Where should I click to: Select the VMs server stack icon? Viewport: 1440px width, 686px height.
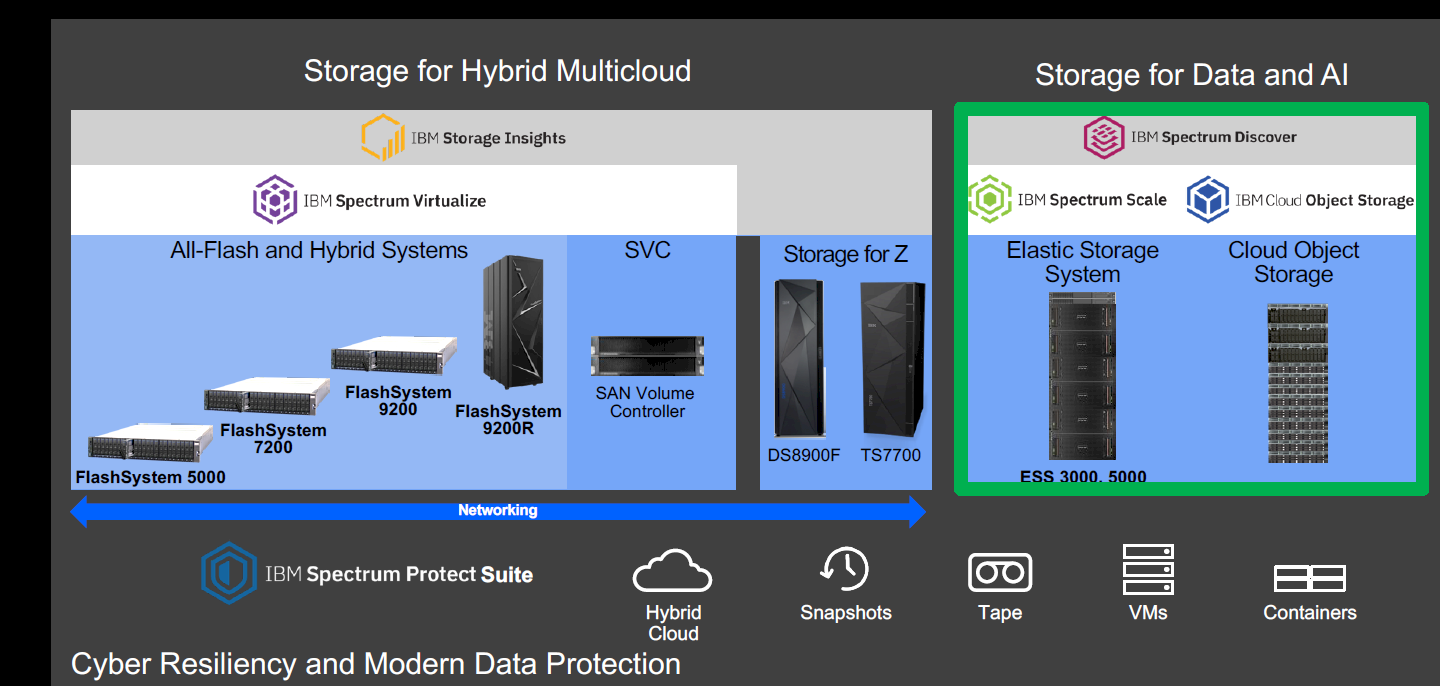click(x=1148, y=570)
